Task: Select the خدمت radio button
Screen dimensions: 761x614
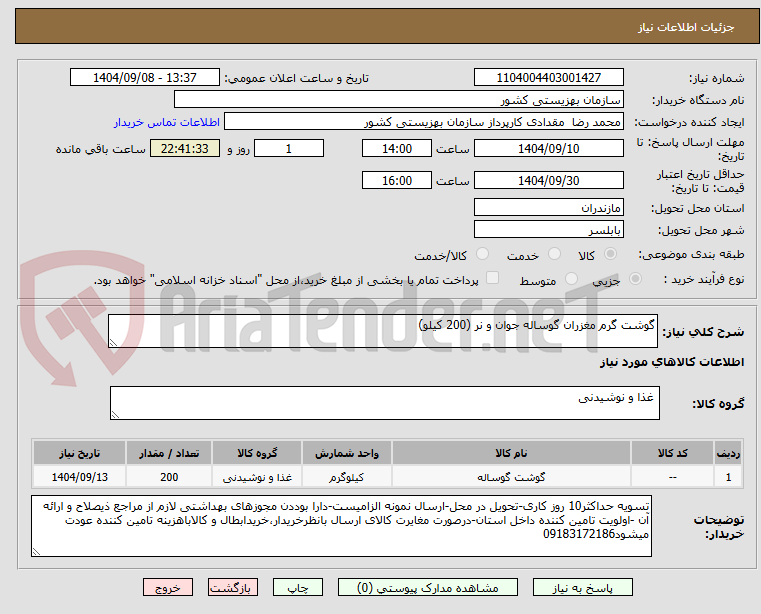Action: pyautogui.click(x=554, y=254)
